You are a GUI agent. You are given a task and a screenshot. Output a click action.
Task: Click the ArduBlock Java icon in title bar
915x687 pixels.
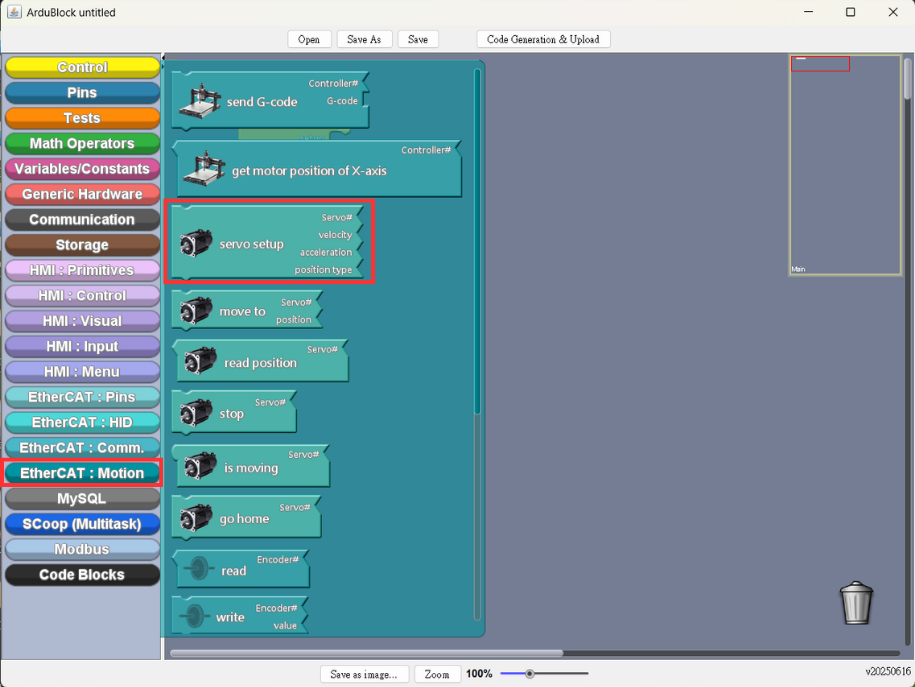pos(14,12)
